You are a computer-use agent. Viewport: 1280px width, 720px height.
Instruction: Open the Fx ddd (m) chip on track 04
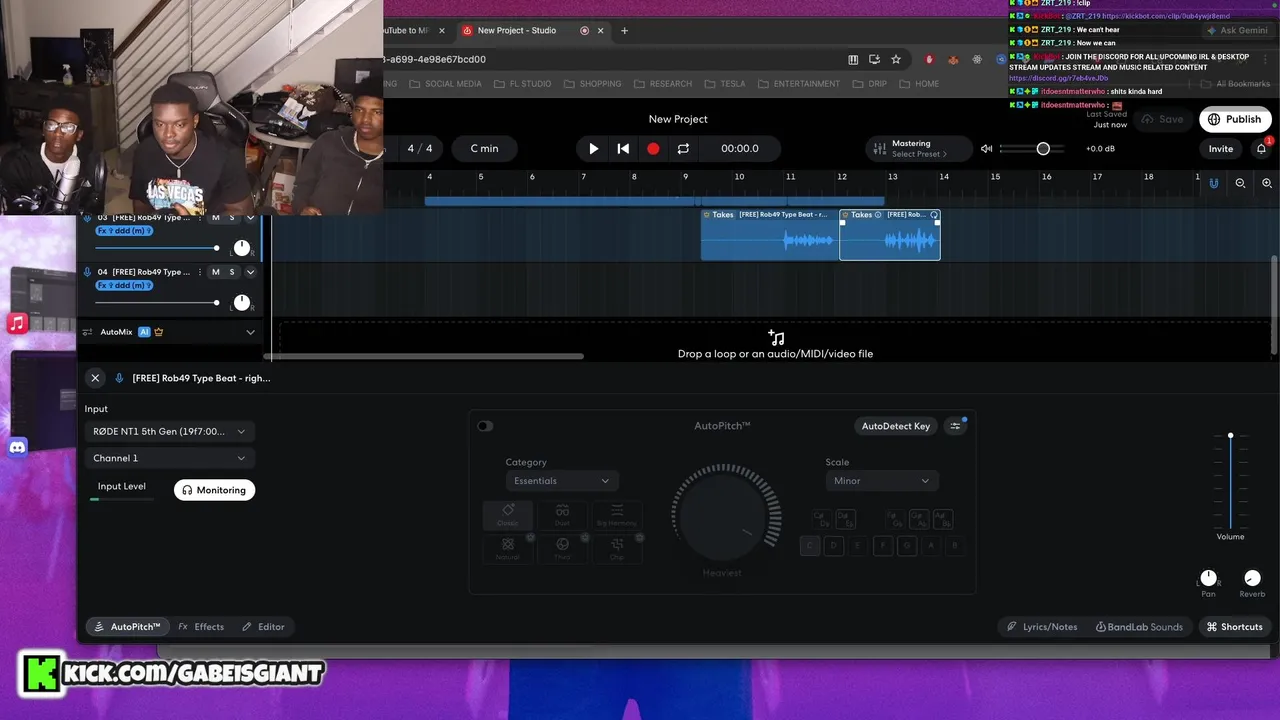click(x=124, y=285)
